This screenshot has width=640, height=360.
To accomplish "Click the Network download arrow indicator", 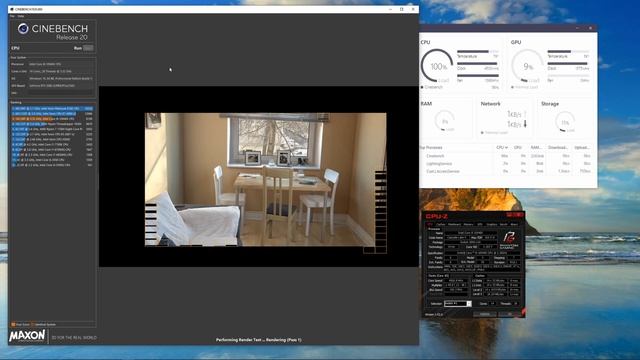I will (x=525, y=124).
